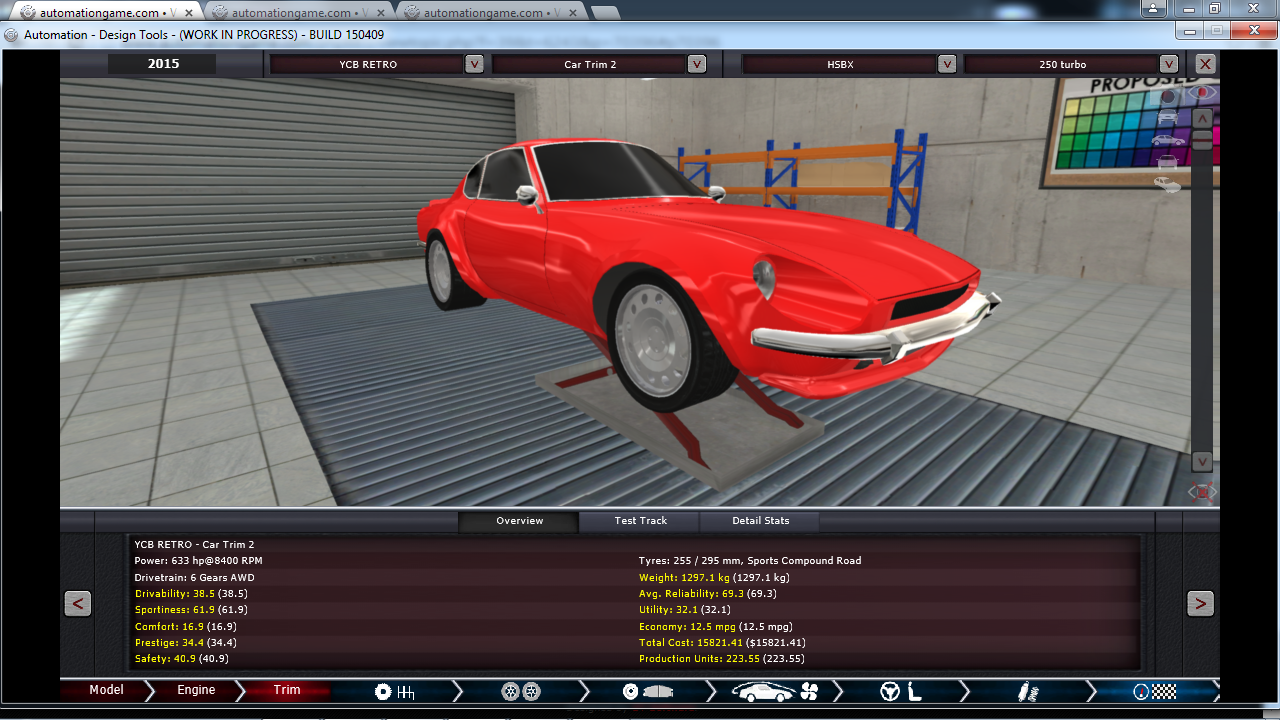The image size is (1280, 720).
Task: Click the left arrow previous button
Action: (78, 603)
